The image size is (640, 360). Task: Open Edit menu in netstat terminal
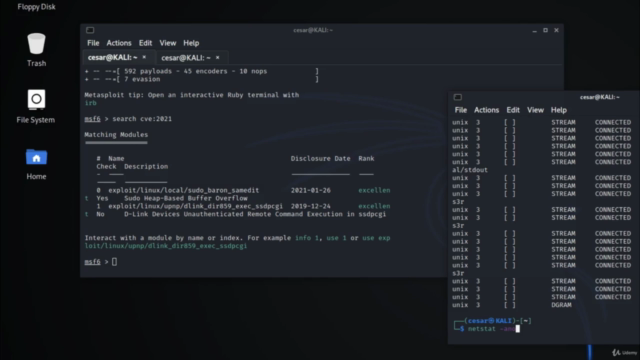click(x=513, y=110)
